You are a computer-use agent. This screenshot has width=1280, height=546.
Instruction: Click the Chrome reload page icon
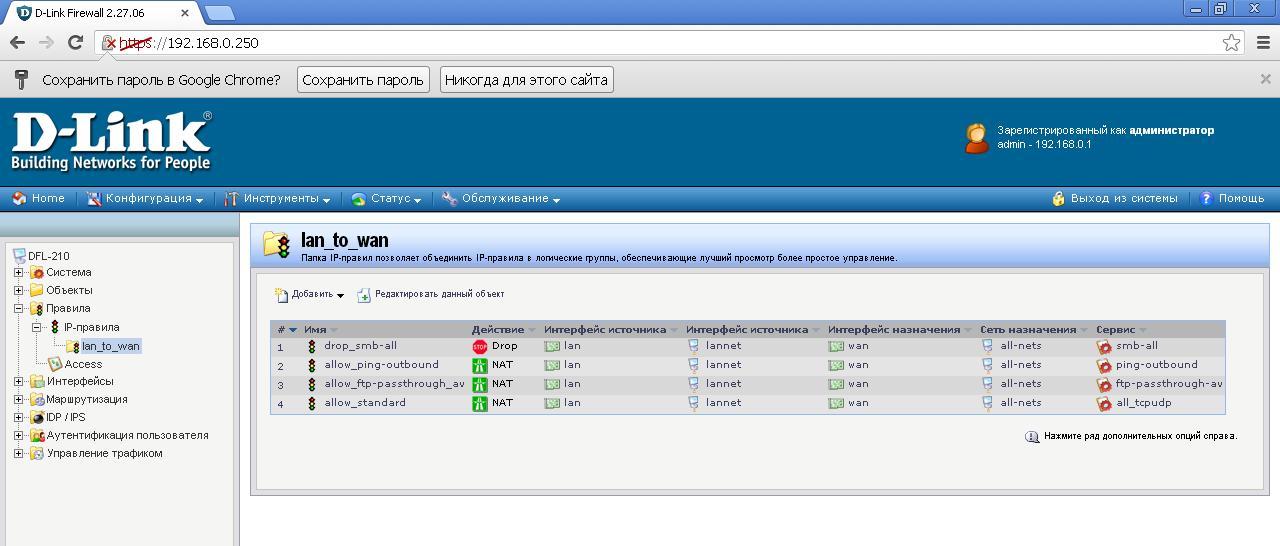coord(75,43)
